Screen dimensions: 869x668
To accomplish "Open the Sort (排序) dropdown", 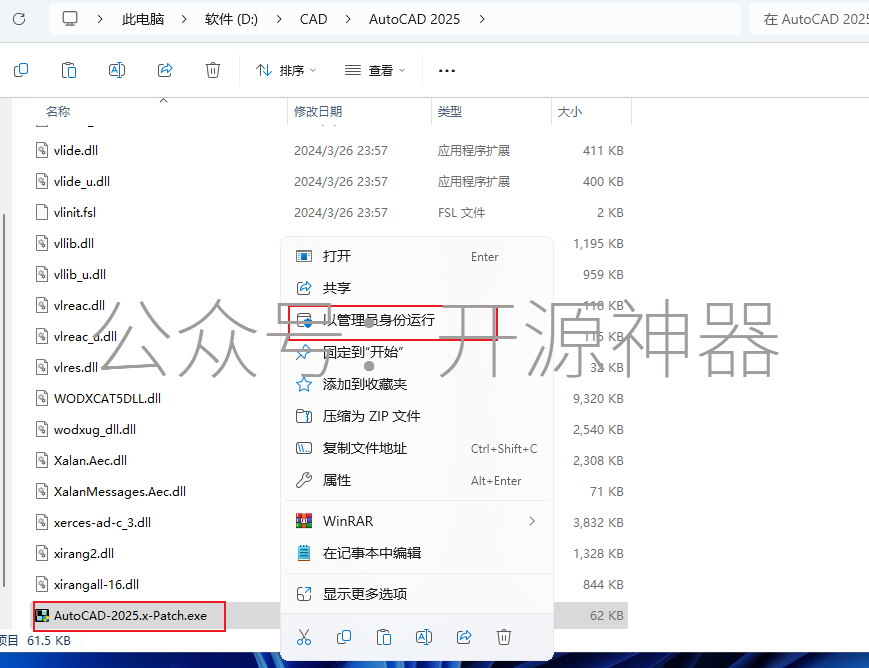I will tap(286, 70).
